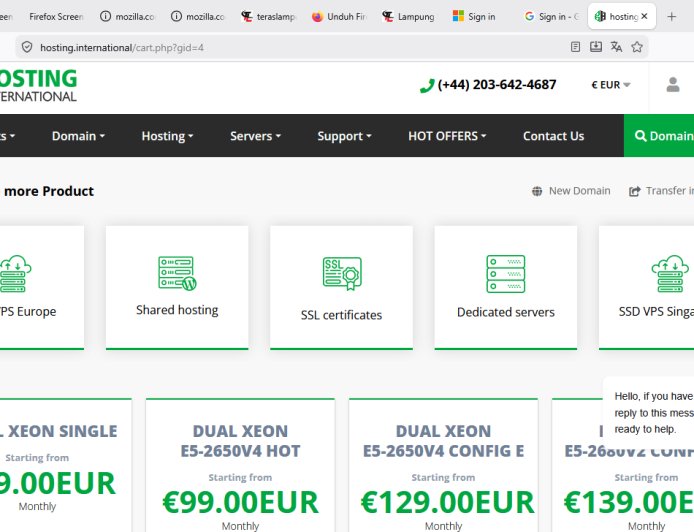Select the SSL certificates category card
The image size is (694, 532).
tap(341, 287)
